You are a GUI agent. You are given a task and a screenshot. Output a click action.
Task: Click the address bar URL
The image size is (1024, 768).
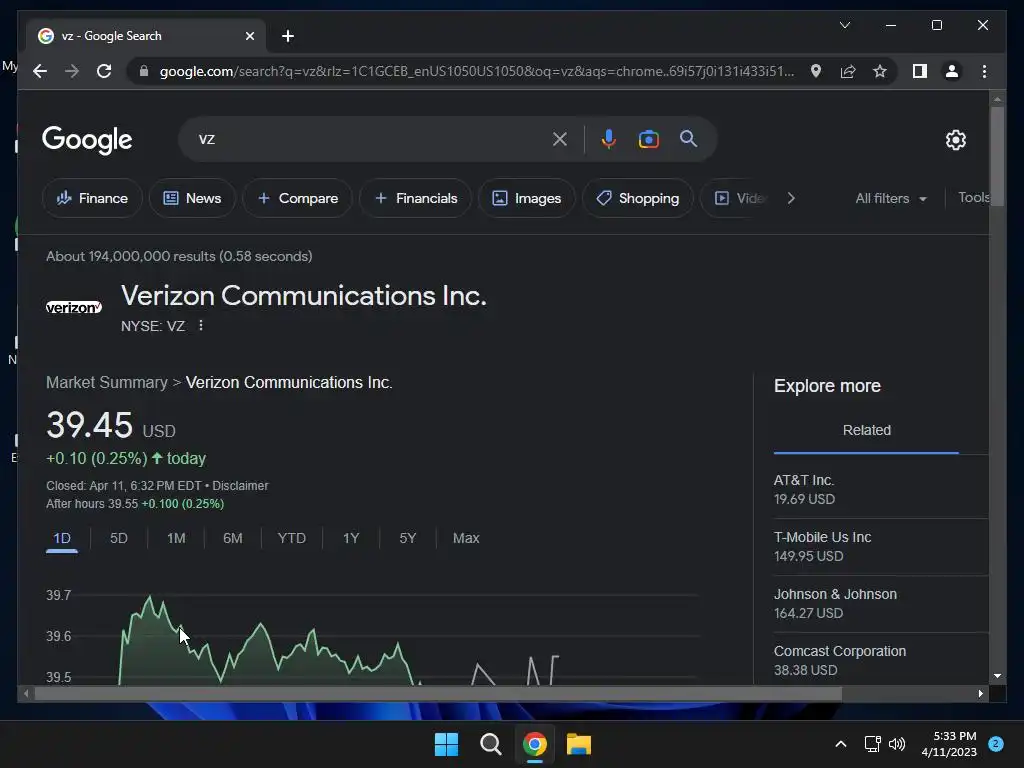(x=477, y=71)
